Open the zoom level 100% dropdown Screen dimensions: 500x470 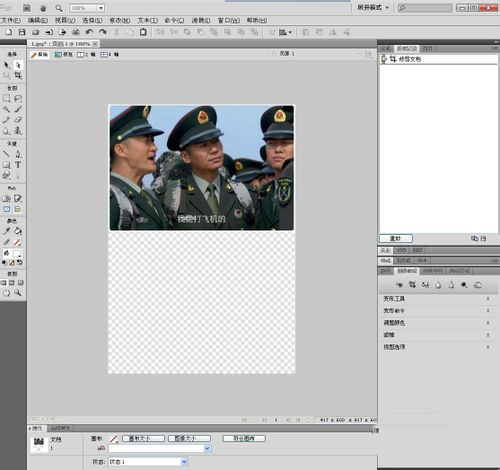click(87, 8)
